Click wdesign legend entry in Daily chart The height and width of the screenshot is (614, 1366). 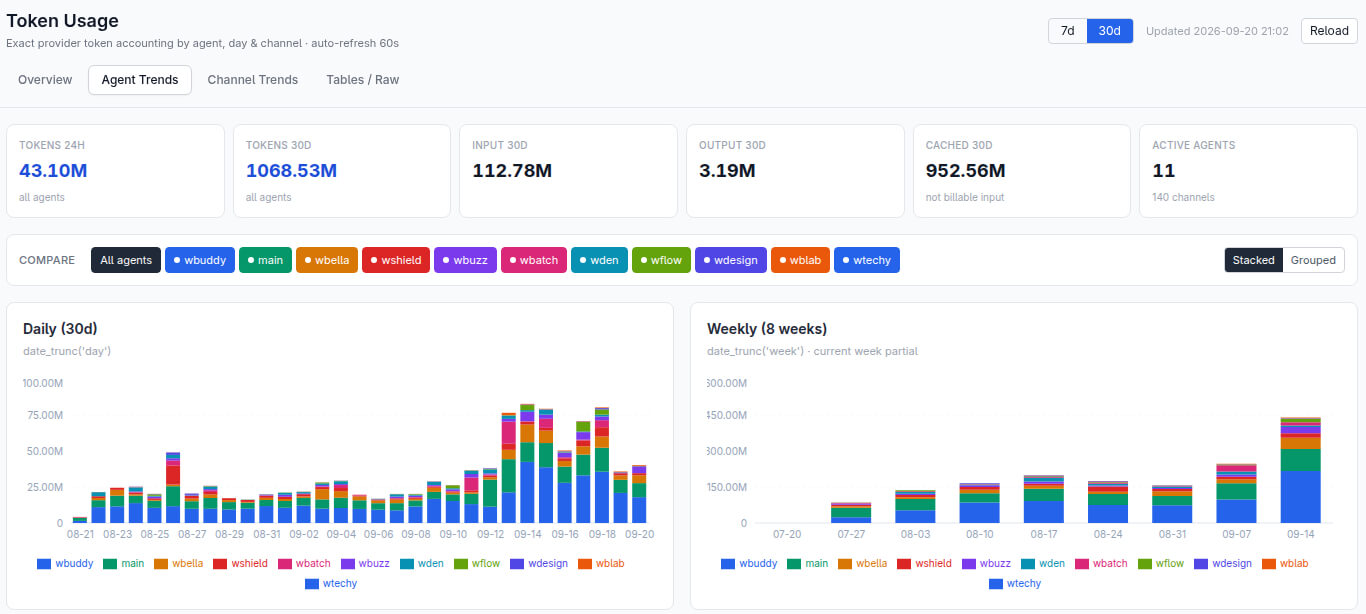click(x=539, y=564)
